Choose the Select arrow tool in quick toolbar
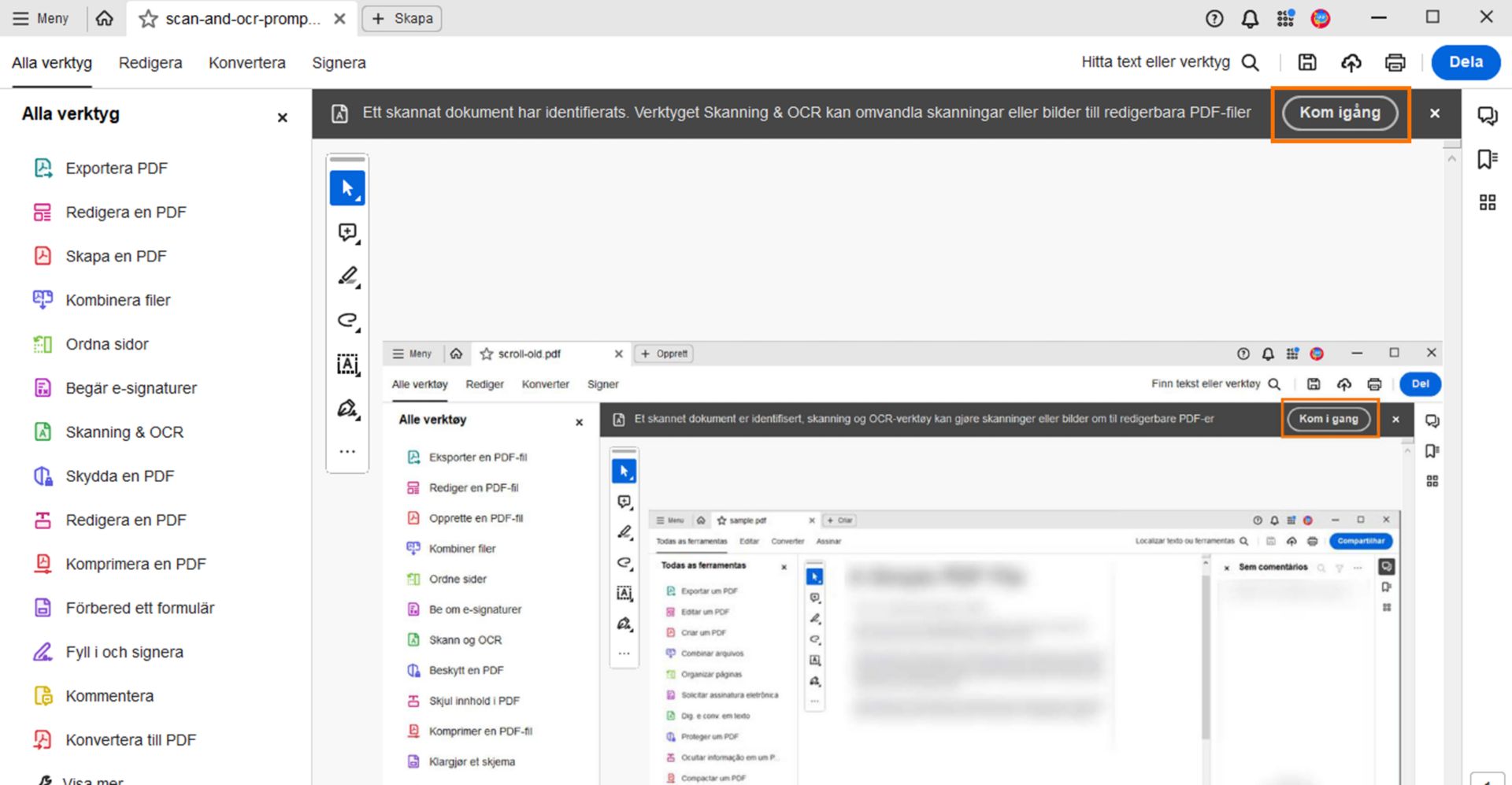Viewport: 1512px width, 785px height. [347, 188]
